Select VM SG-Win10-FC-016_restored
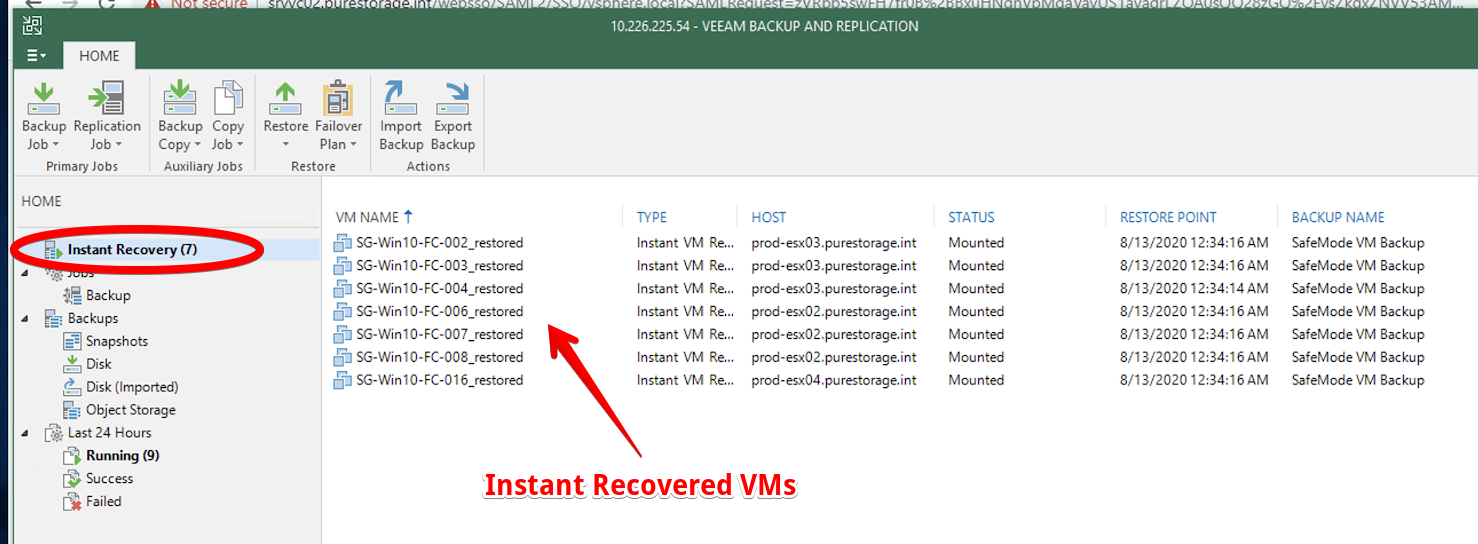Viewport: 1478px width, 544px height. click(439, 381)
